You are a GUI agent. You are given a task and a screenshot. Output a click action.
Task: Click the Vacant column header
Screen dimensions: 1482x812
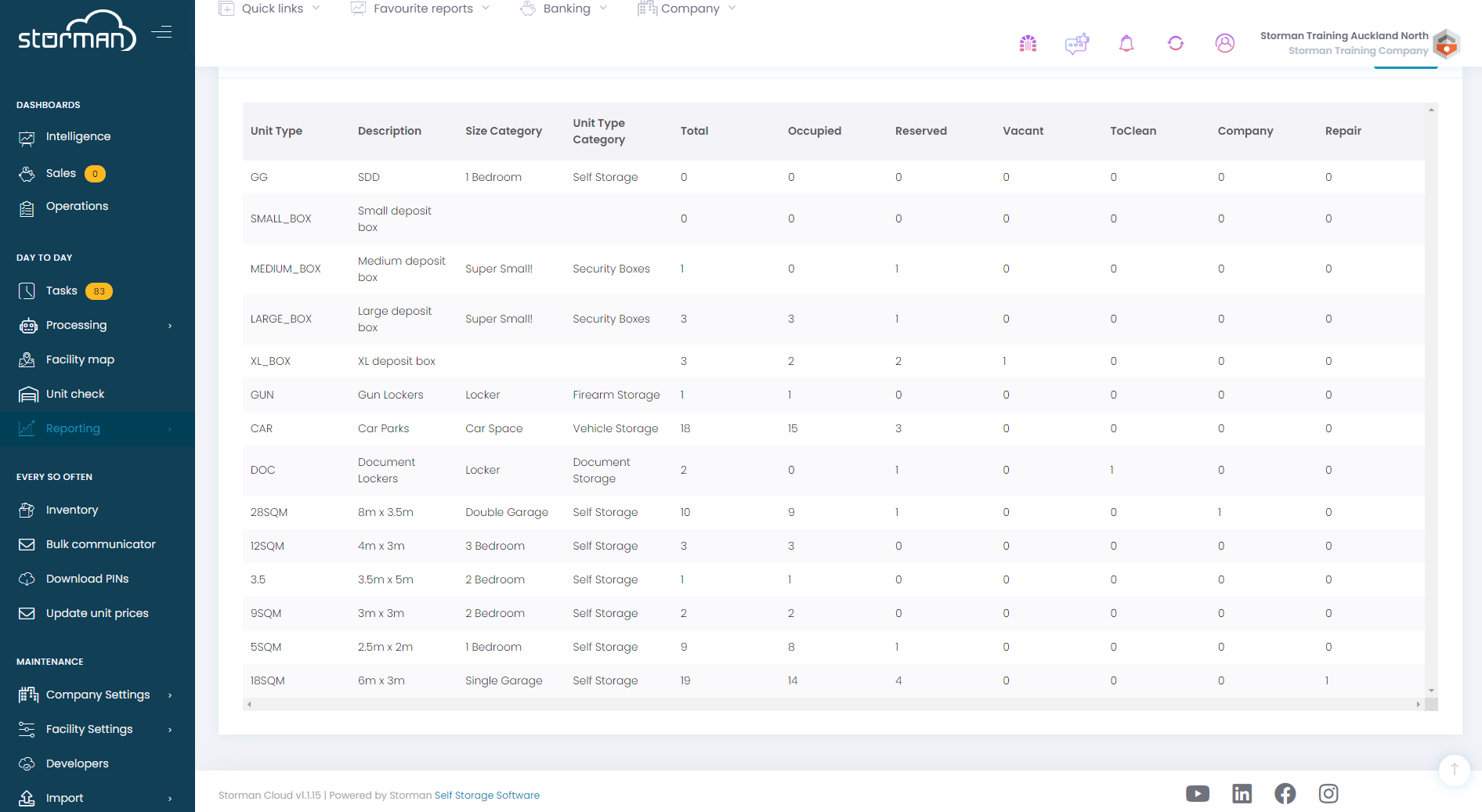pos(1023,132)
